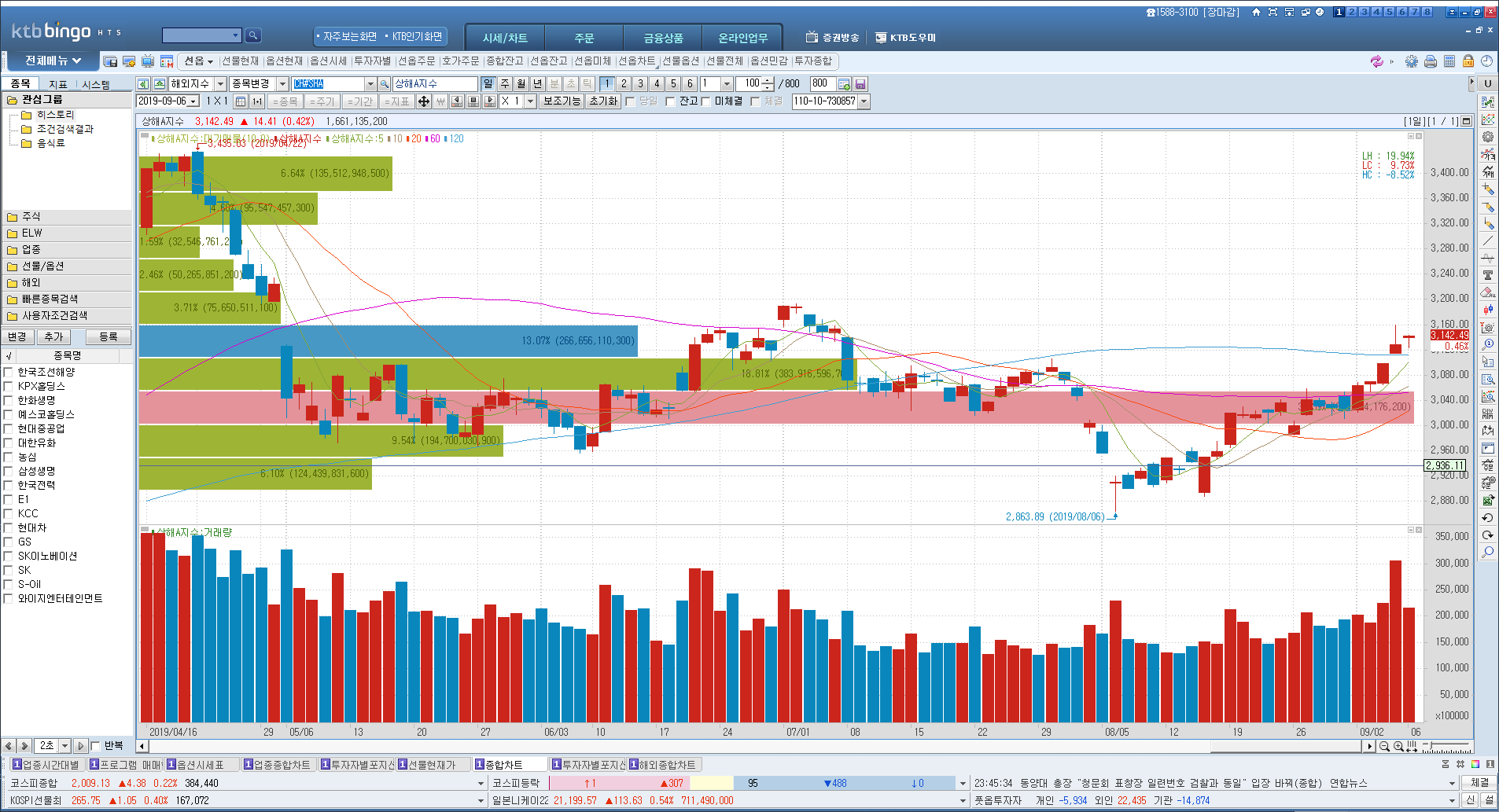The height and width of the screenshot is (812, 1499).
Task: Click the Won currency icon in chart toolbar
Action: pyautogui.click(x=440, y=101)
